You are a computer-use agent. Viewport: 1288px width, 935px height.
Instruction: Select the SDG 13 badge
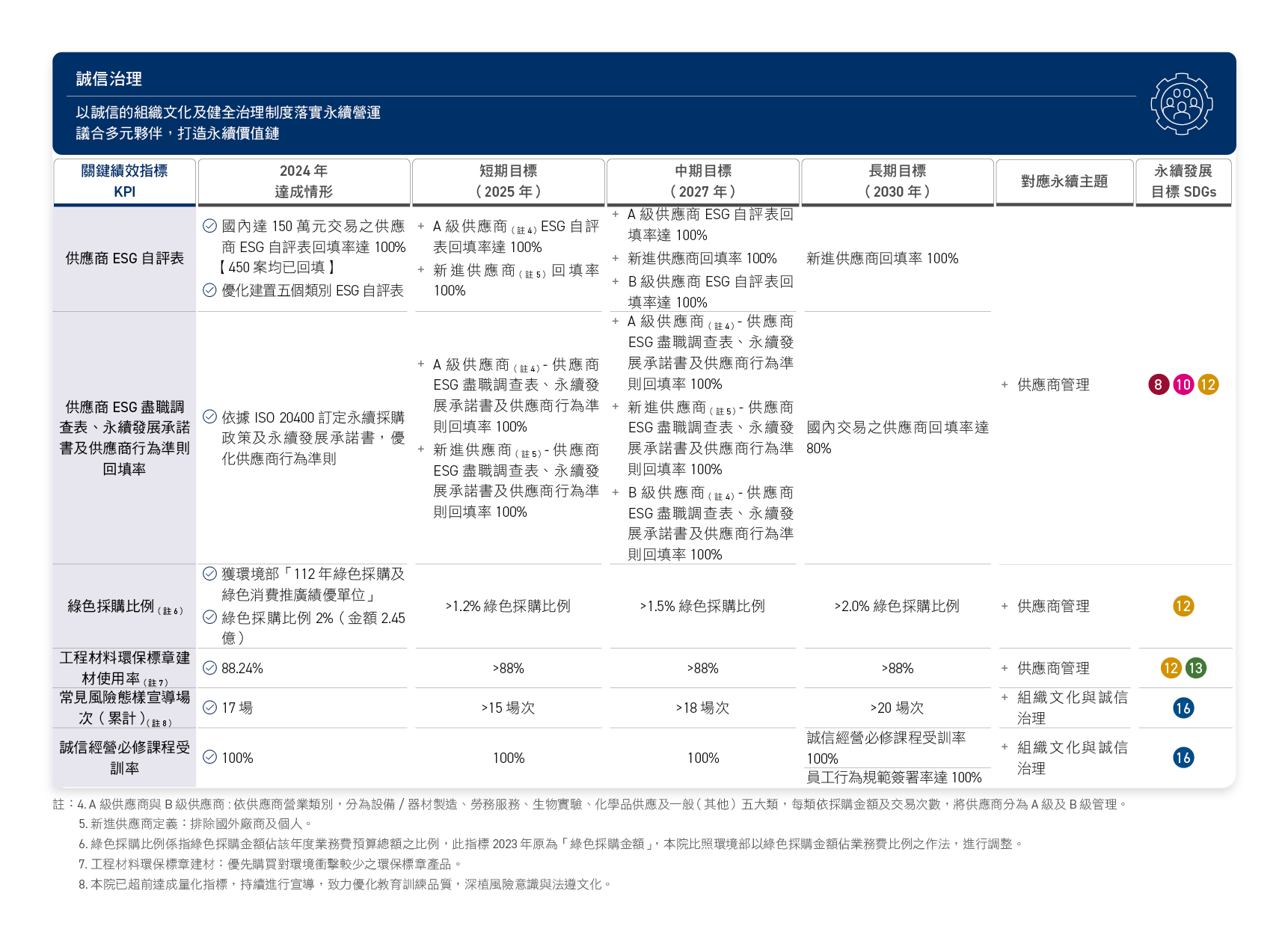1197,668
